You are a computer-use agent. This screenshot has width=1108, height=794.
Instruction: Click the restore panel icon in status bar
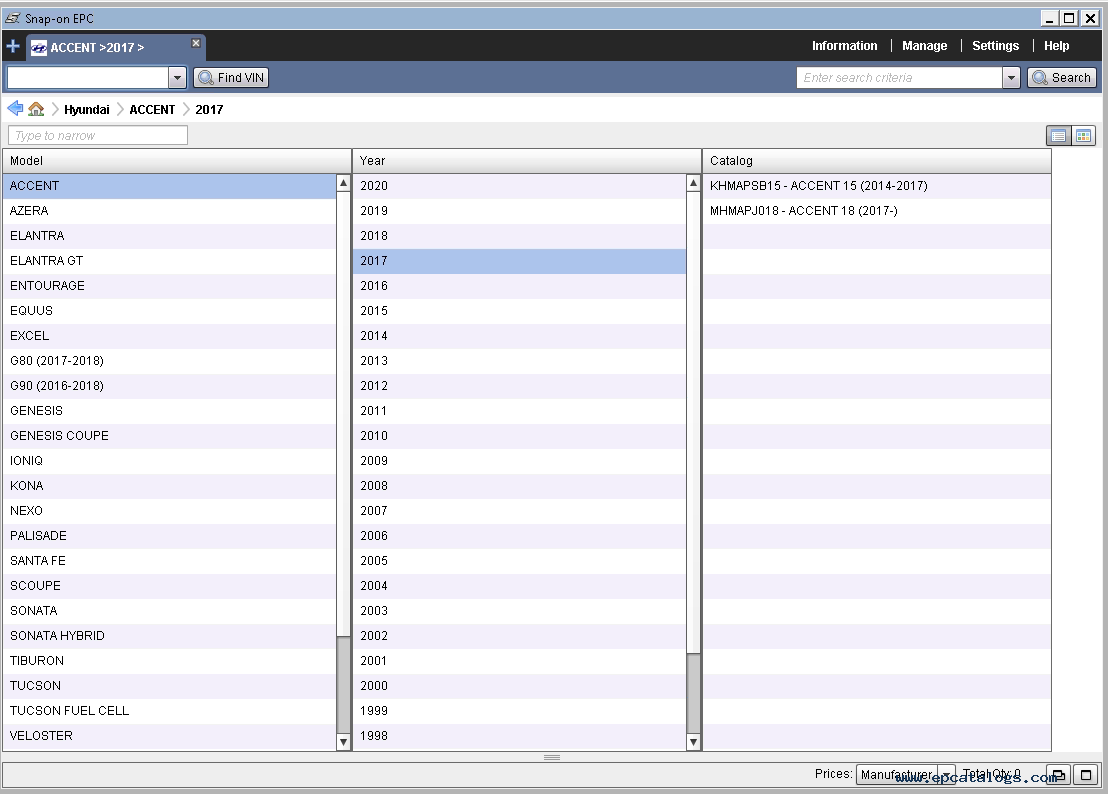tap(1058, 775)
